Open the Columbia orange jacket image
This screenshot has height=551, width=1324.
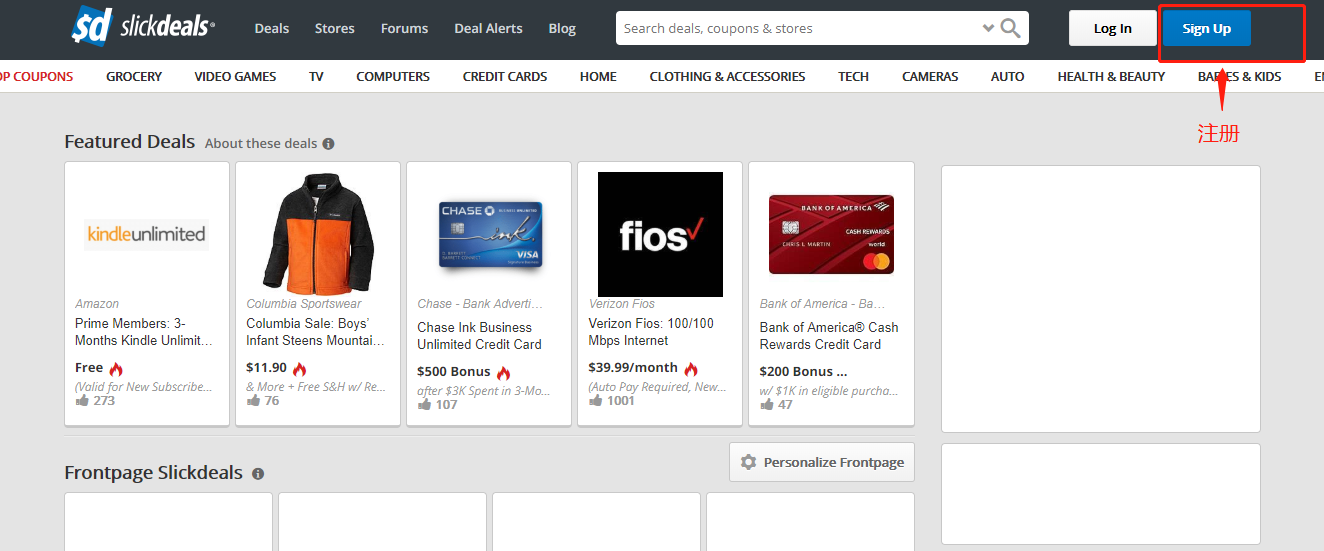pyautogui.click(x=318, y=234)
